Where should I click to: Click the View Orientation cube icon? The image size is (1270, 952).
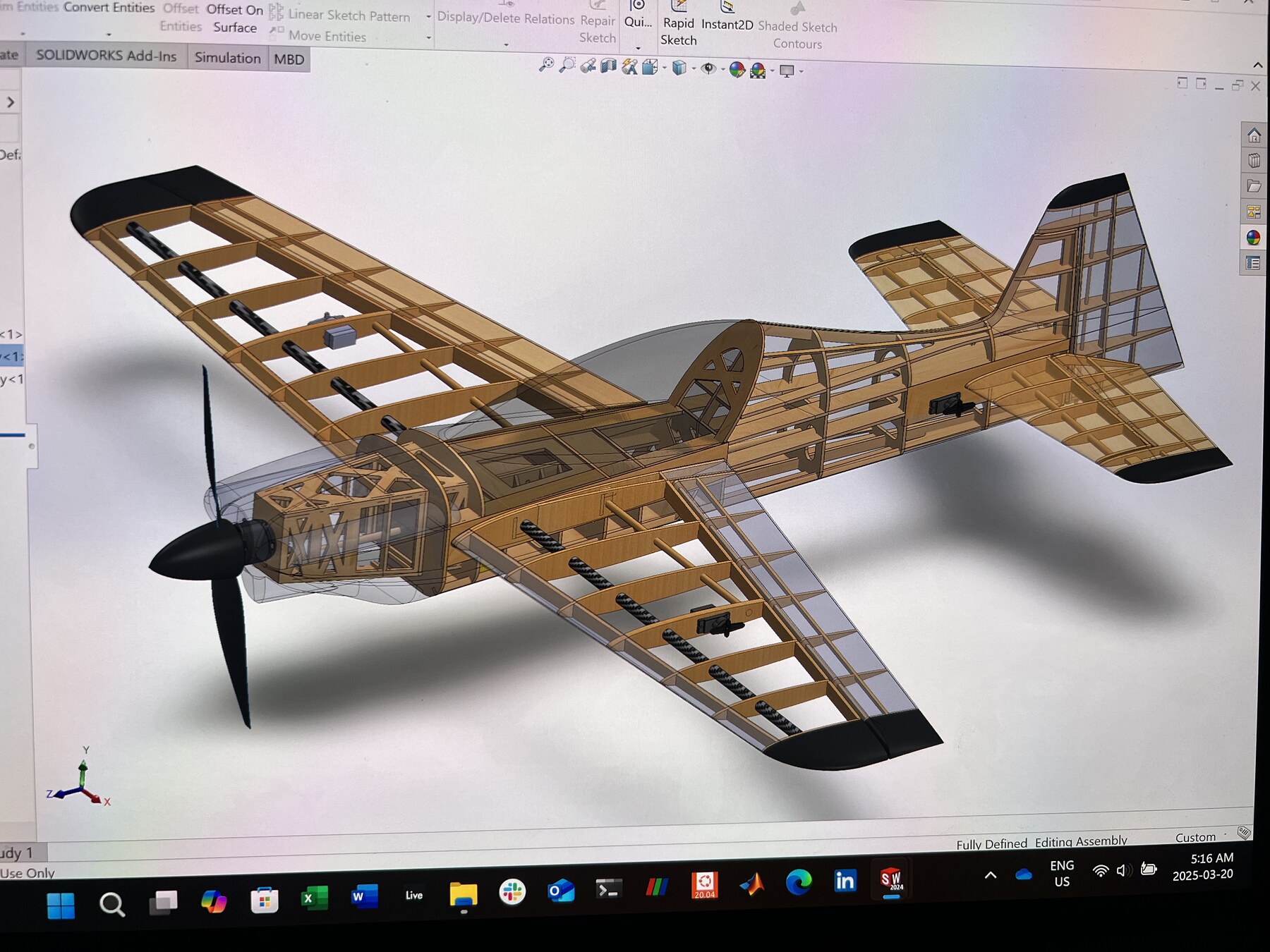click(x=650, y=67)
